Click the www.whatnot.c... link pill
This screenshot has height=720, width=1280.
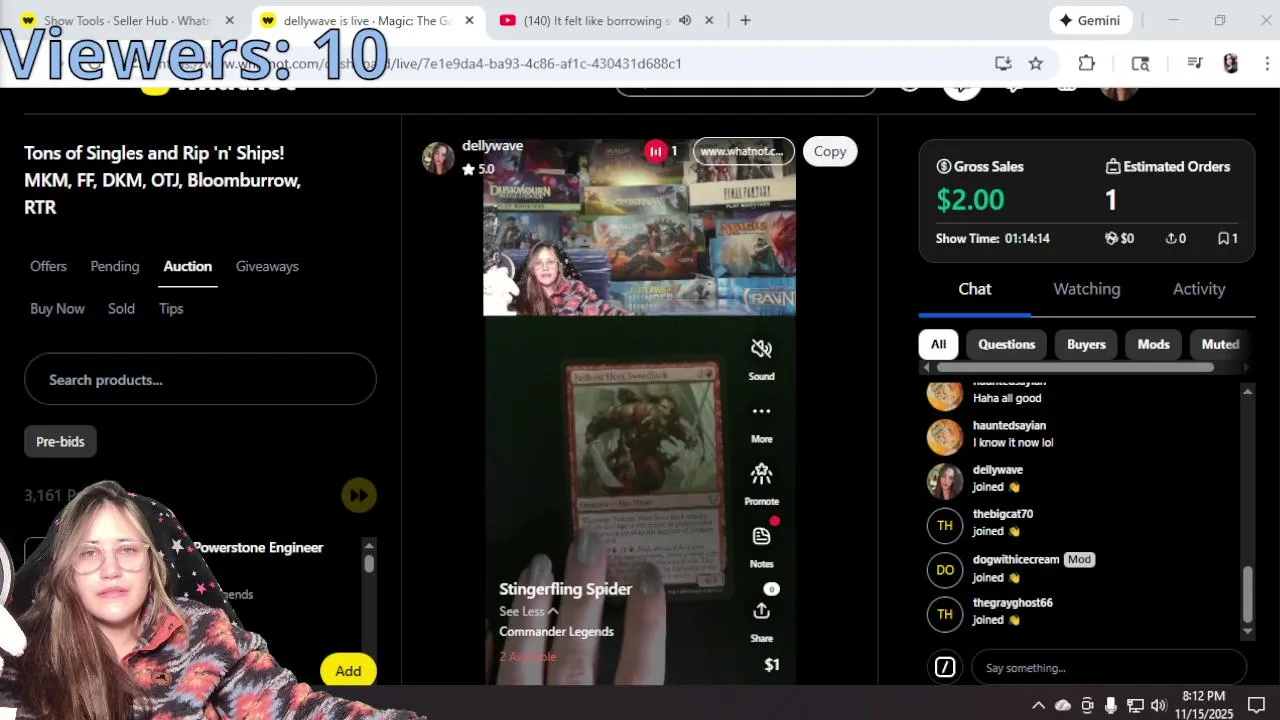click(x=744, y=151)
